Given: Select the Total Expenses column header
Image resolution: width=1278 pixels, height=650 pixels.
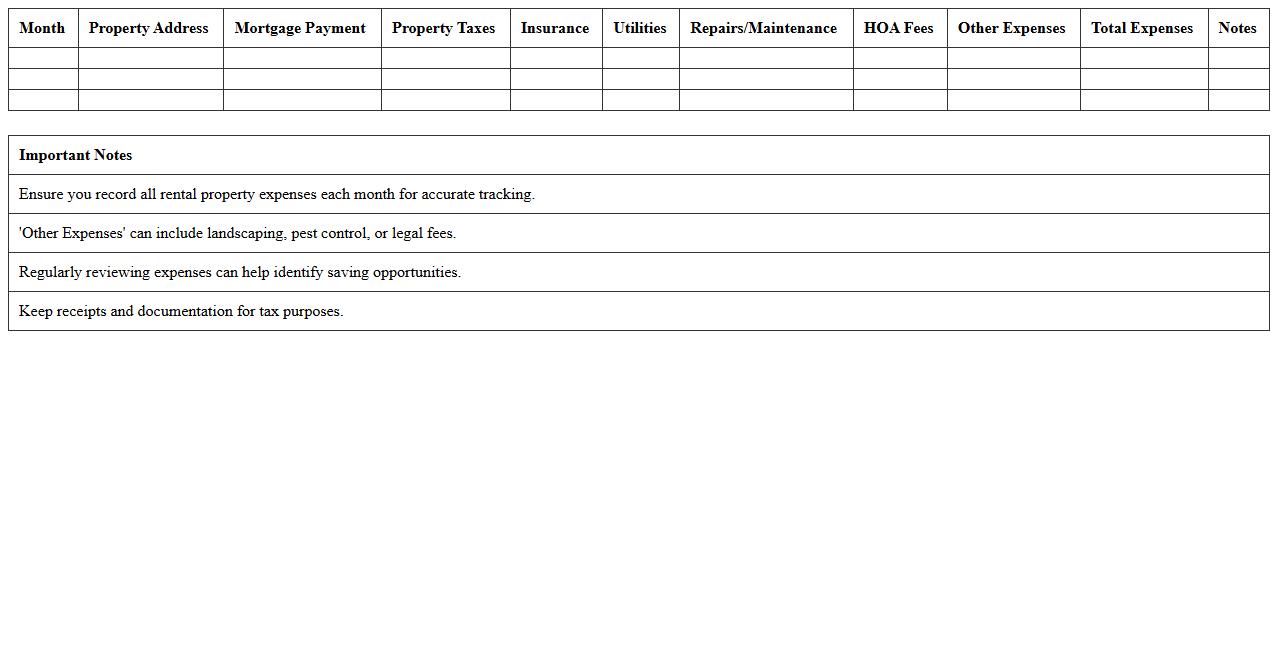Looking at the screenshot, I should pyautogui.click(x=1143, y=28).
